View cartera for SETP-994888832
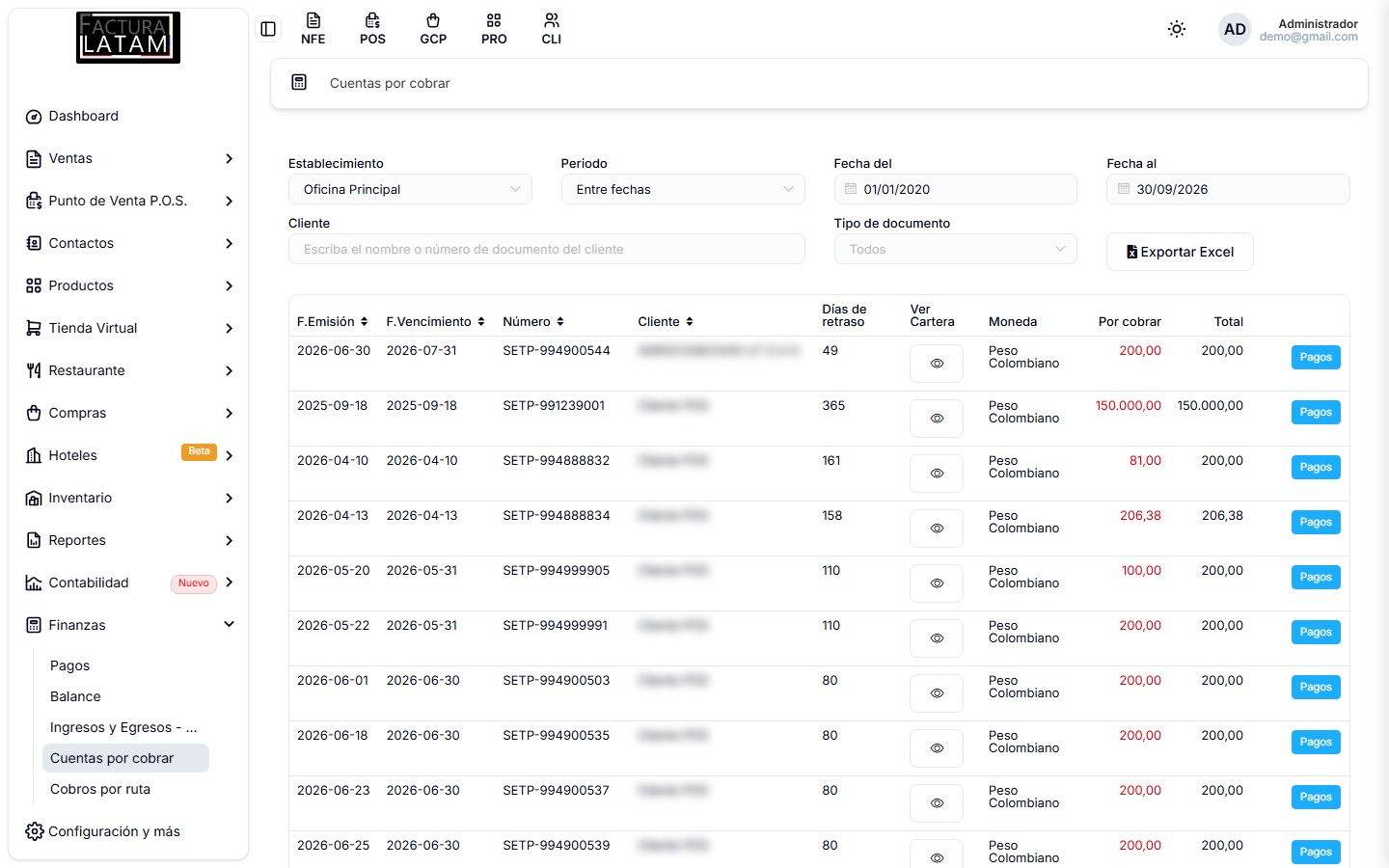1389x868 pixels. coord(937,474)
